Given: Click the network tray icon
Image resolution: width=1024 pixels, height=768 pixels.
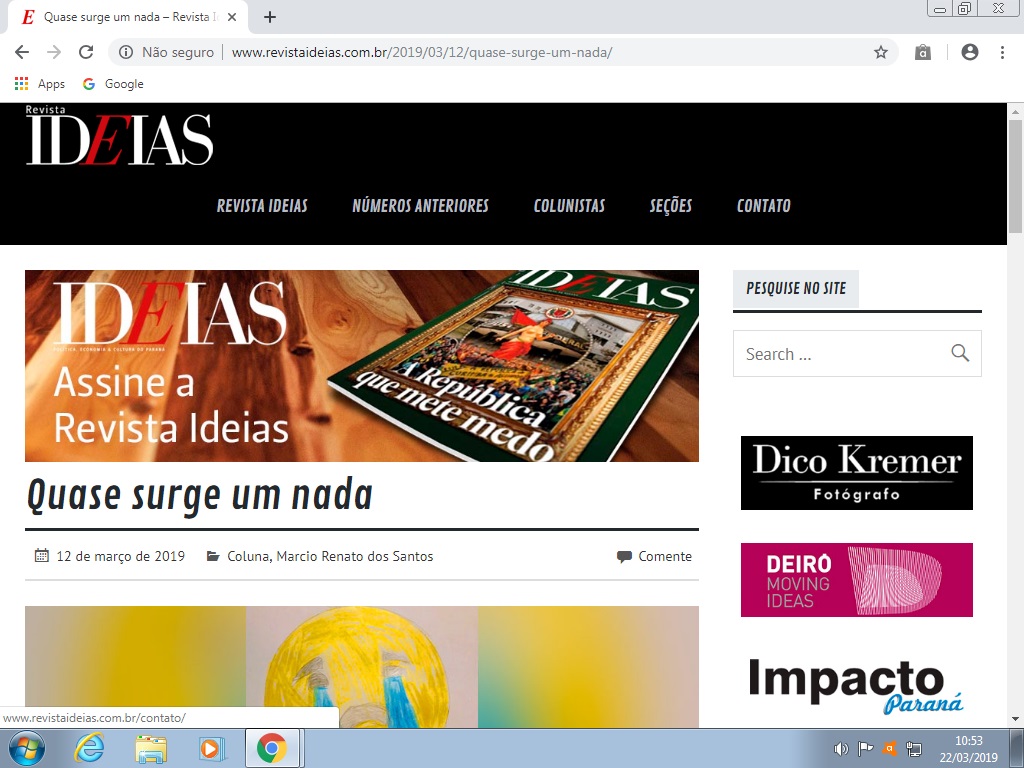Looking at the screenshot, I should 914,748.
